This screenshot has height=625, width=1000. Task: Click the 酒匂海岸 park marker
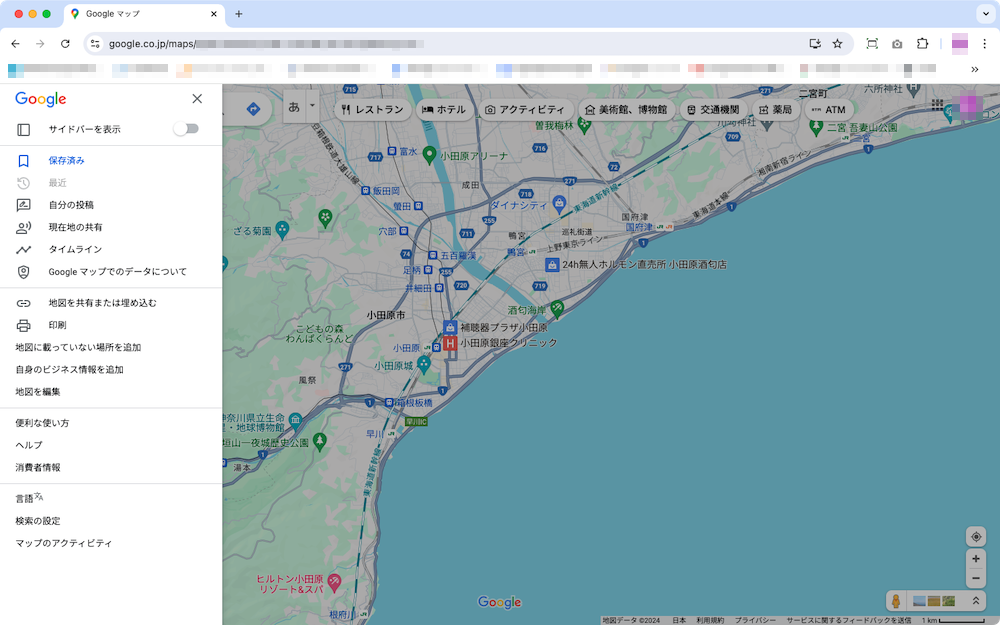pos(557,309)
